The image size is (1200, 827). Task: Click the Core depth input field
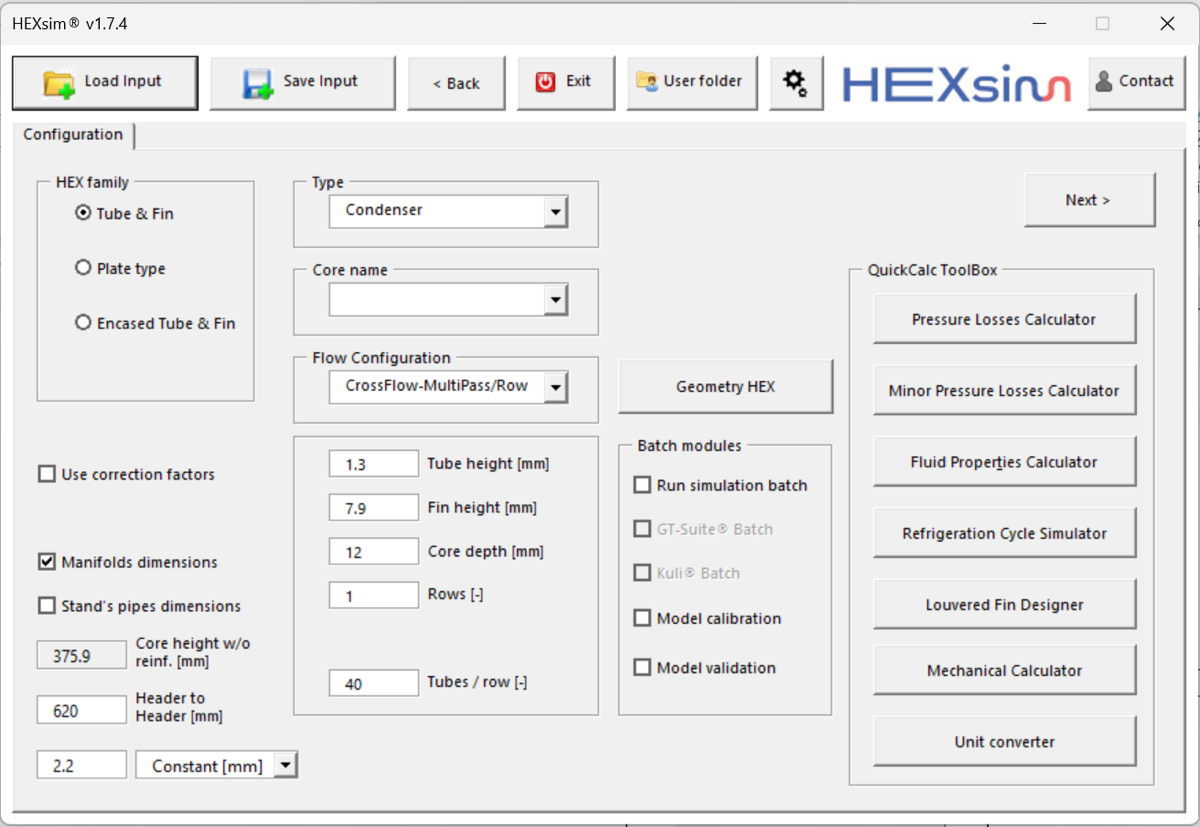(x=373, y=552)
